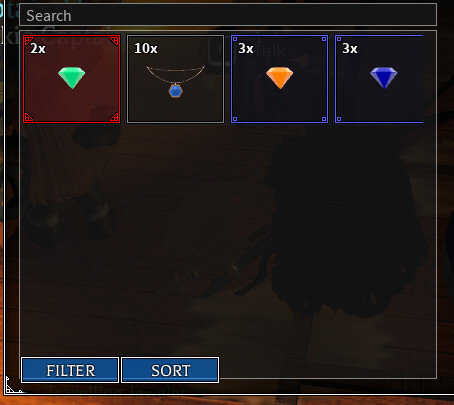Click the gray-bordered necklace slot frame
Image resolution: width=454 pixels, height=405 pixels.
tap(175, 79)
